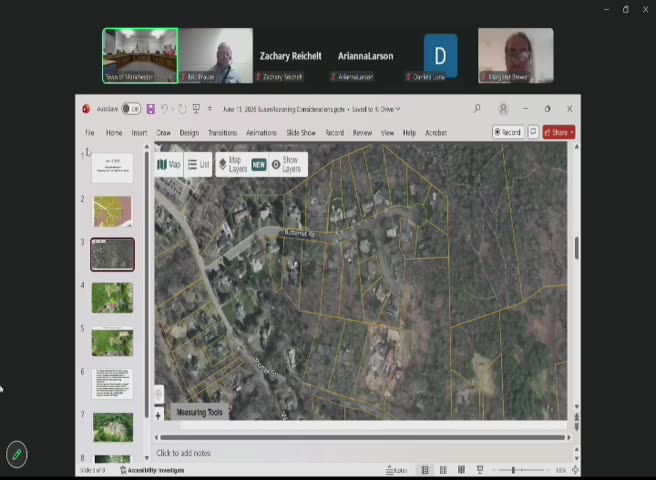Select slide 7 thumbnail
Viewport: 656px width, 480px height.
[112, 427]
